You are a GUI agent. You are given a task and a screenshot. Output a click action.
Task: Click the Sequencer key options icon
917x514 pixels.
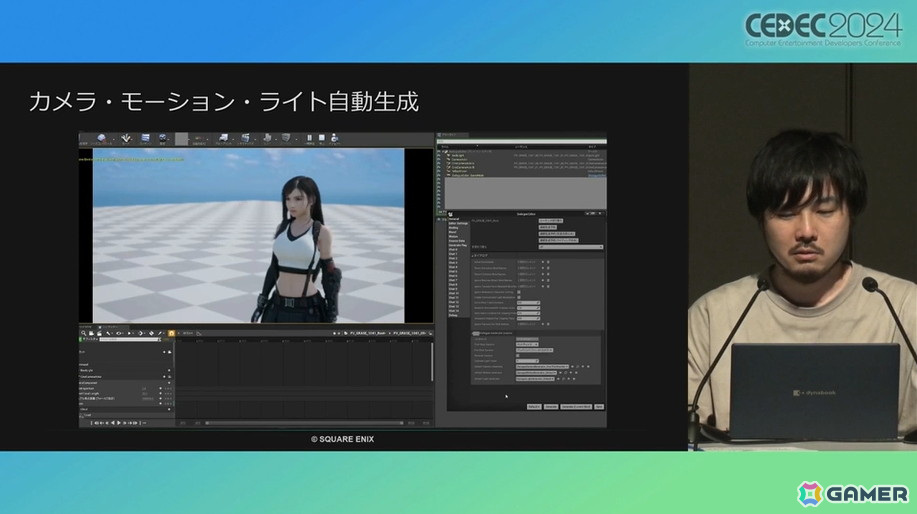[141, 333]
